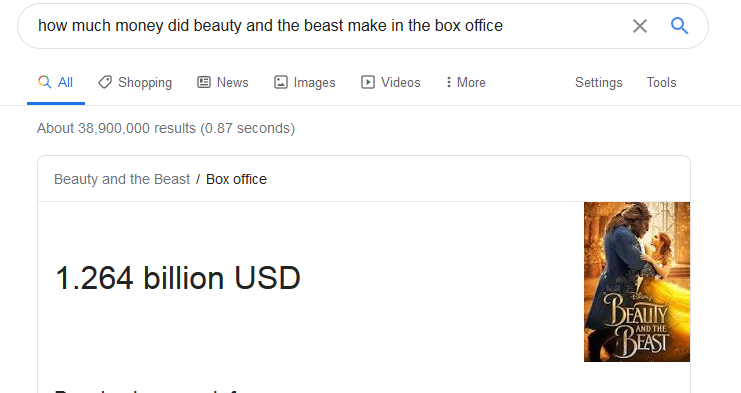Screen dimensions: 741x393
Task: Open the Settings menu
Action: 598,83
